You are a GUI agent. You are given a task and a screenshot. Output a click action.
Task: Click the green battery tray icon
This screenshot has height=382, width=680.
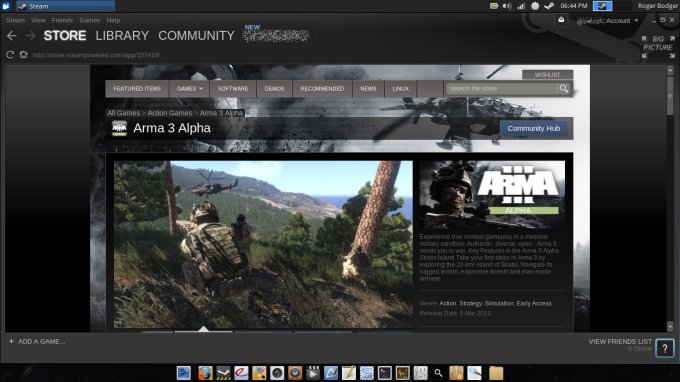(494, 6)
